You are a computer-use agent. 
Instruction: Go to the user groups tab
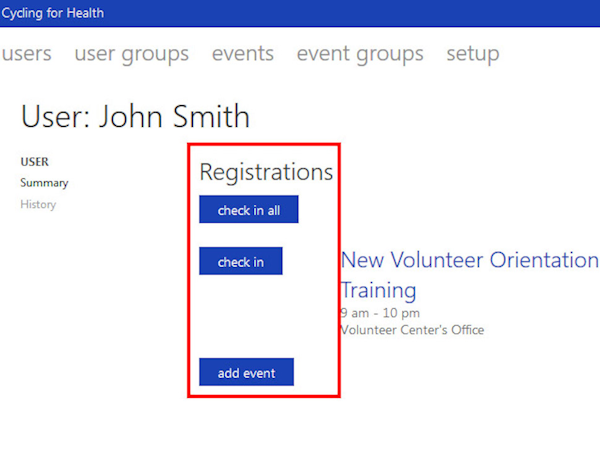click(131, 54)
